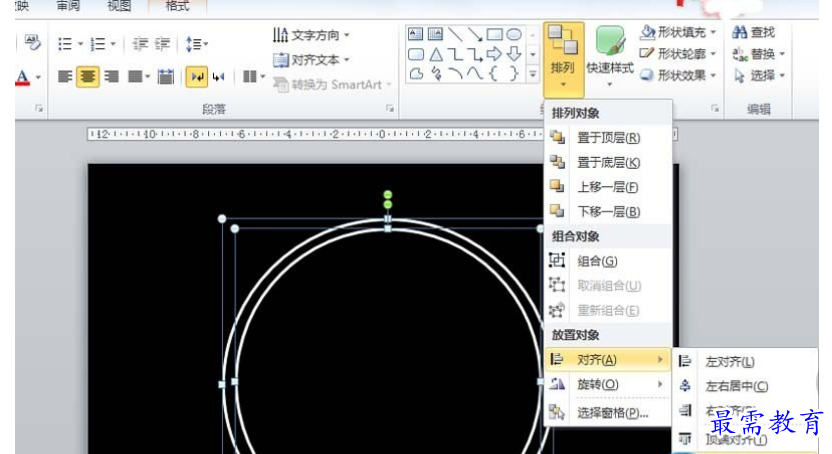
Task: Expand the bullet list style dropdown arrow
Action: (x=81, y=43)
